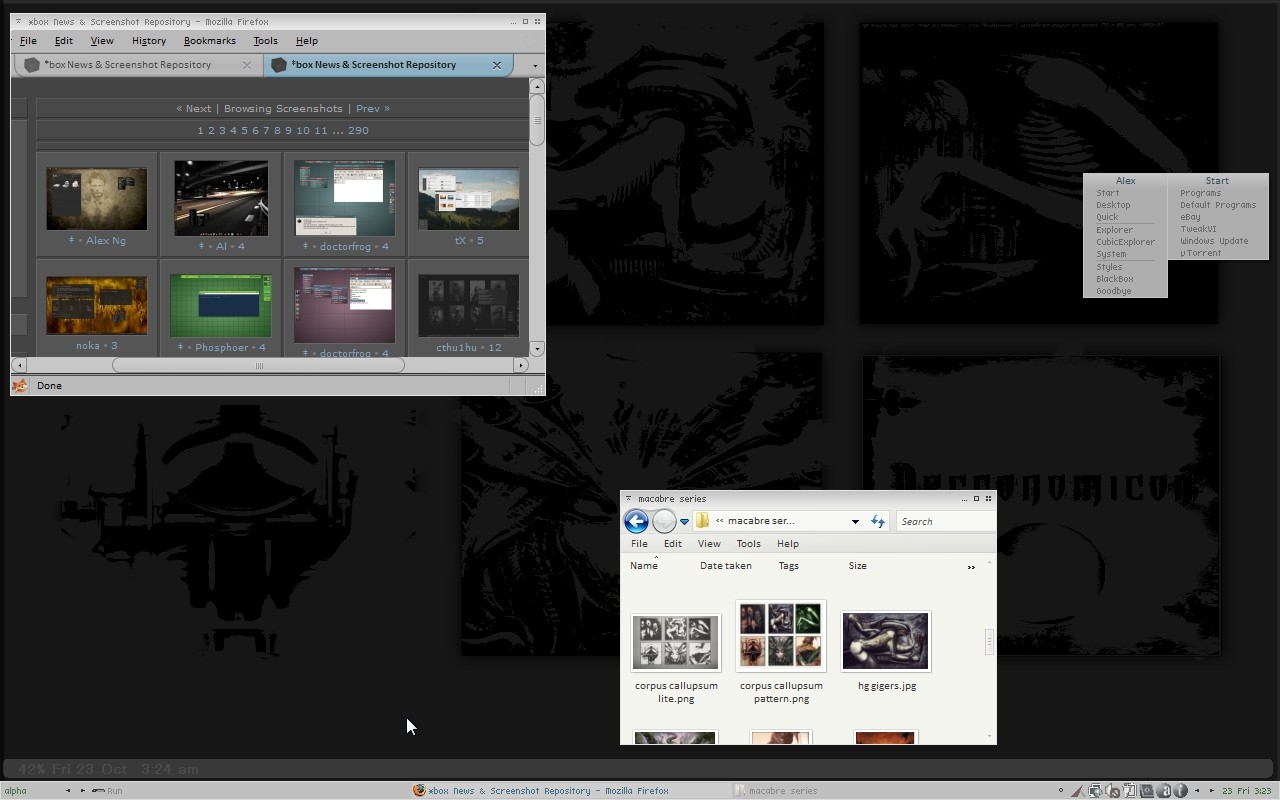The height and width of the screenshot is (800, 1280).
Task: Click the round 'i' info tray icon
Action: [x=1180, y=790]
